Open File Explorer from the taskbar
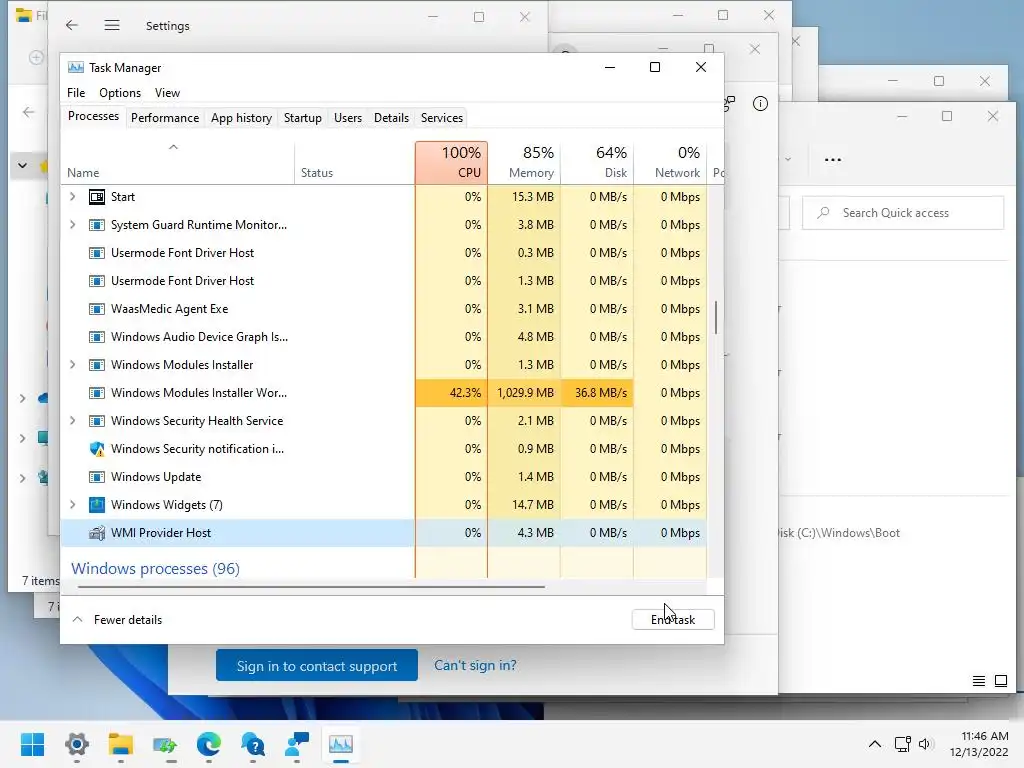Viewport: 1024px width, 768px height. pos(121,744)
